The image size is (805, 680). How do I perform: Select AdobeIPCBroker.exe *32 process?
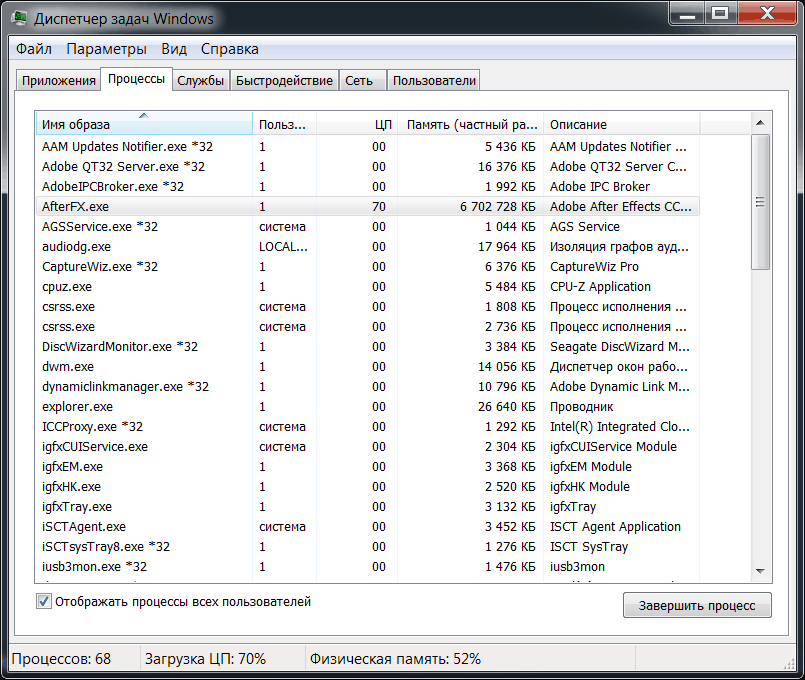[368, 186]
